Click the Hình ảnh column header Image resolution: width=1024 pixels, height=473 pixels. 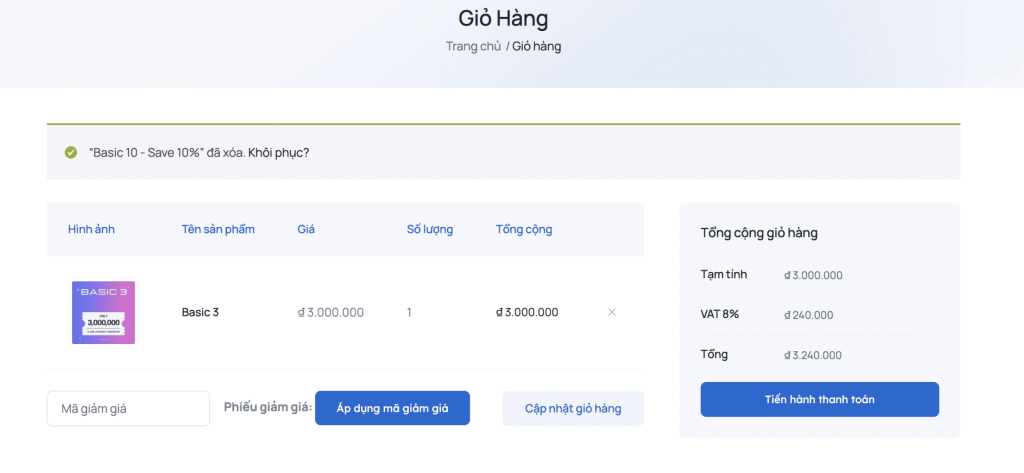pyautogui.click(x=91, y=229)
